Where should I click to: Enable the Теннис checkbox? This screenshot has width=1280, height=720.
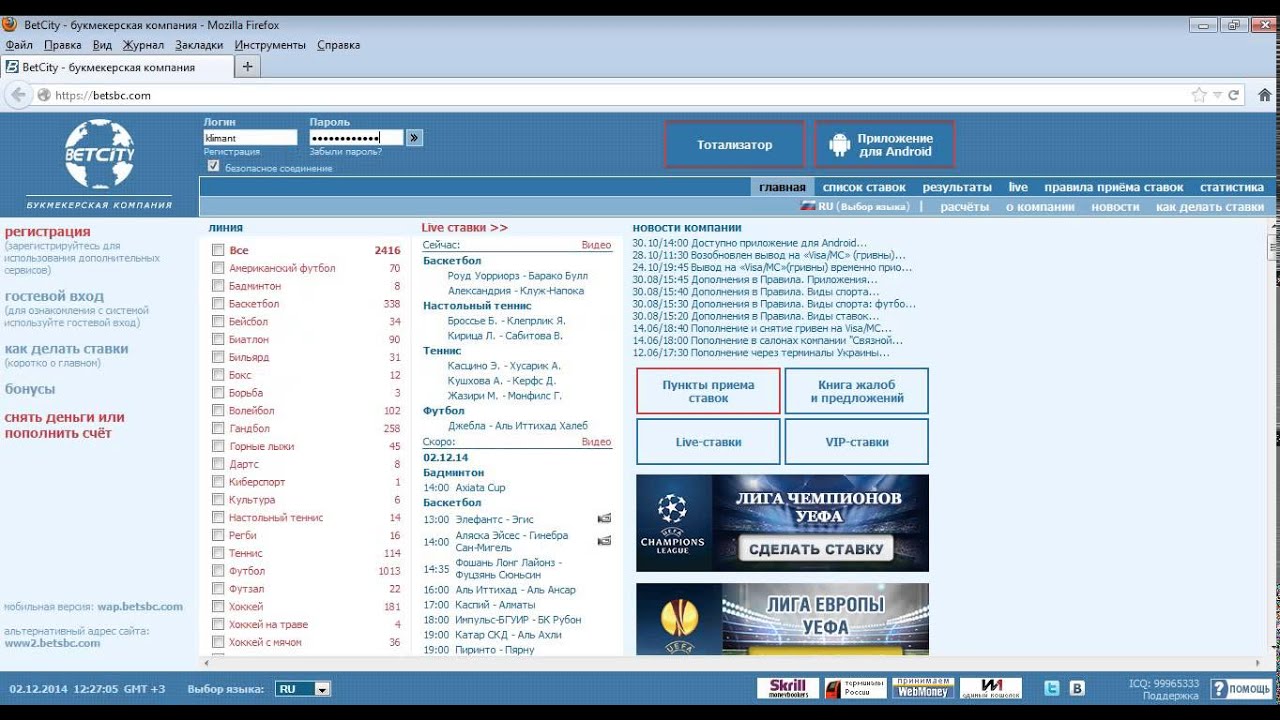click(218, 553)
